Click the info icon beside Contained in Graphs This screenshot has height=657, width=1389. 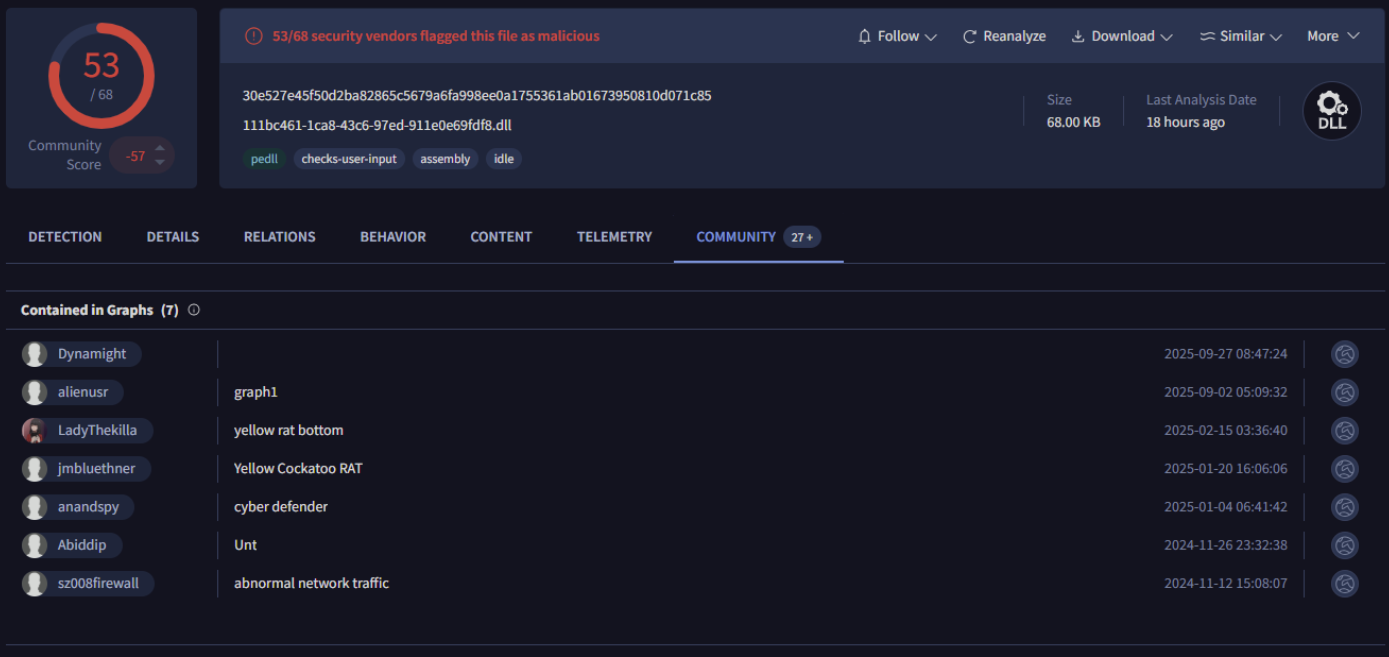[x=194, y=310]
